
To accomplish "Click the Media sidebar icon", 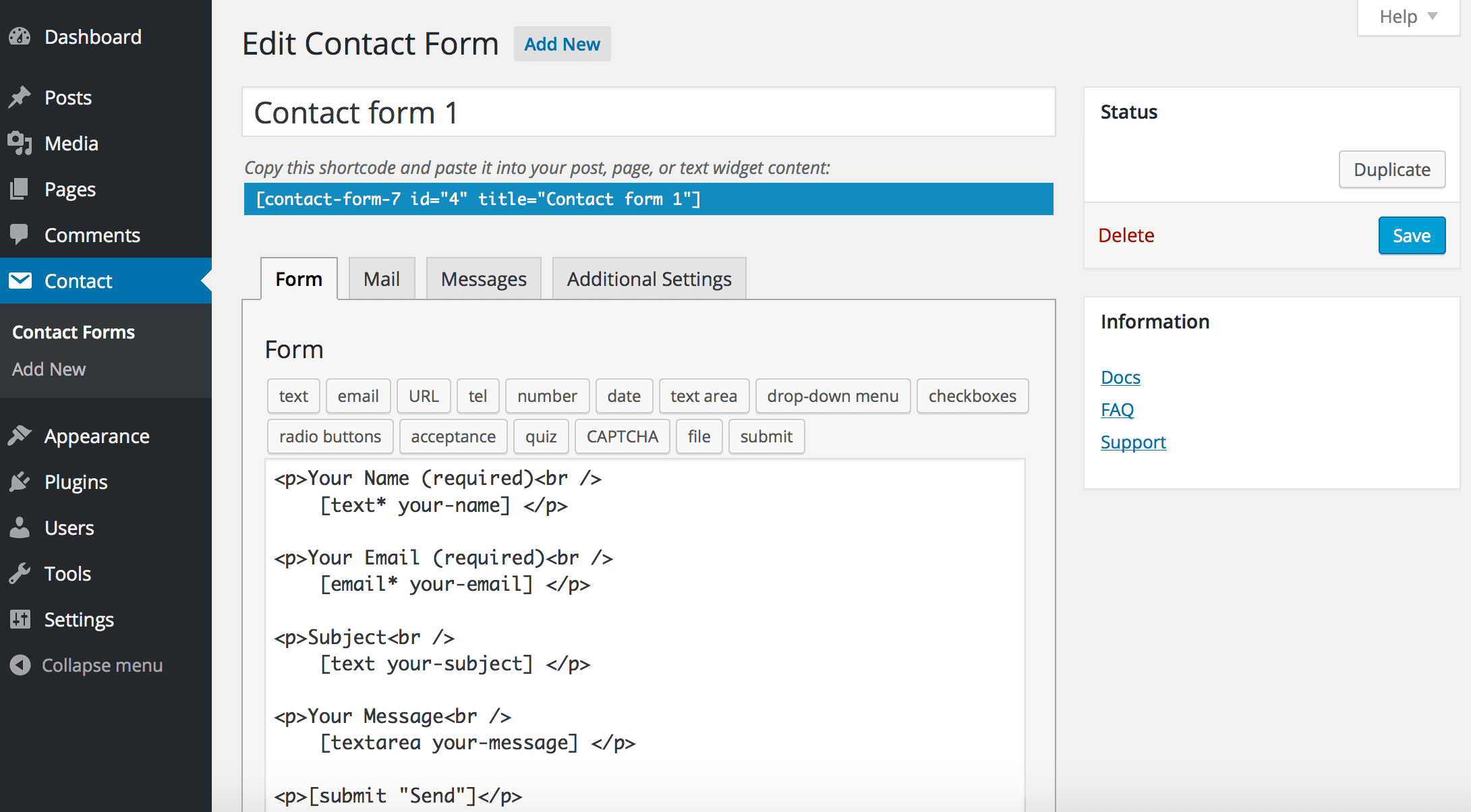I will click(x=20, y=142).
